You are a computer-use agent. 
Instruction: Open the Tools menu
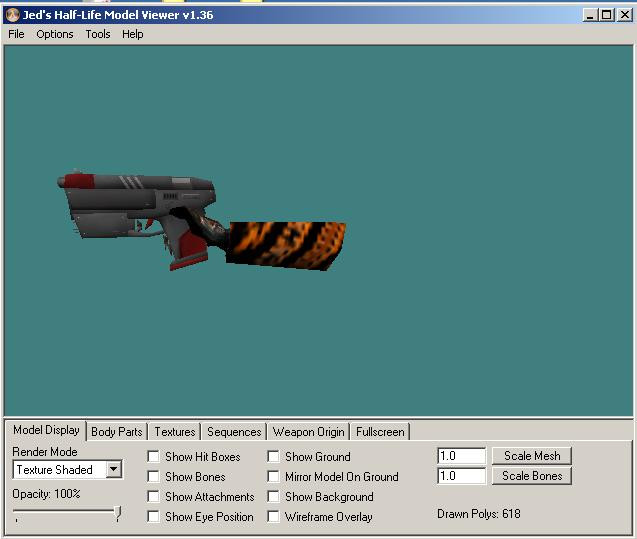[98, 34]
